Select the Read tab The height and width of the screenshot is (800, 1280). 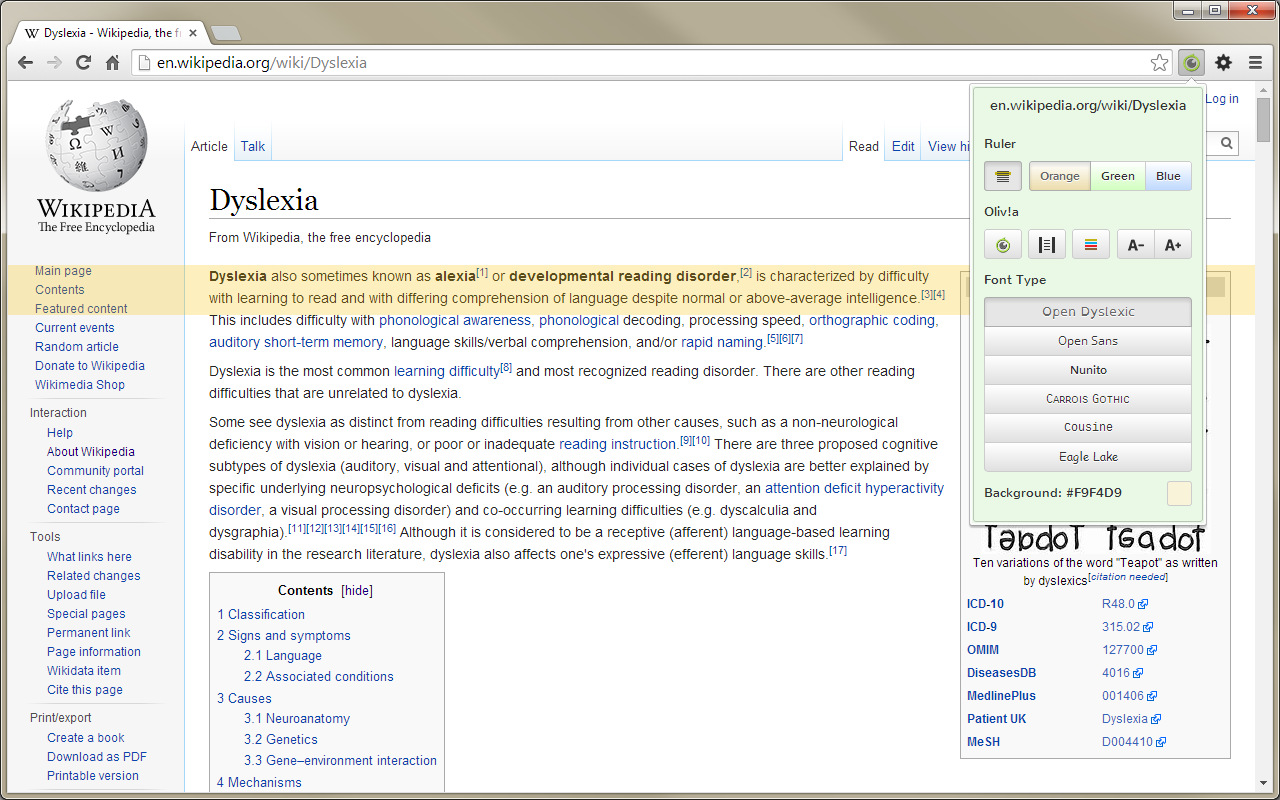pyautogui.click(x=864, y=146)
